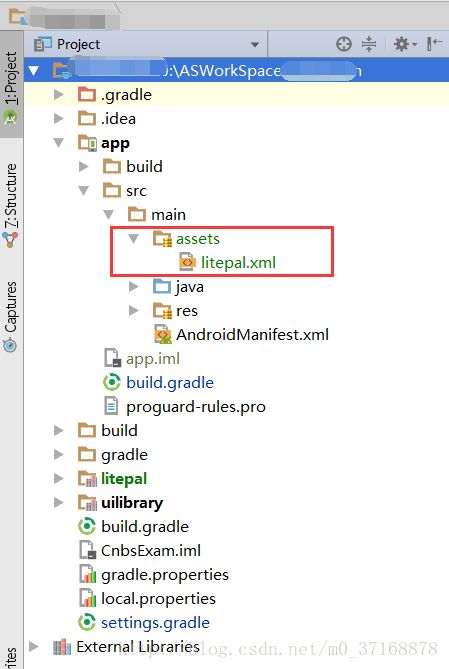Click the res resource folder icon
The height and width of the screenshot is (669, 449).
pos(162,311)
